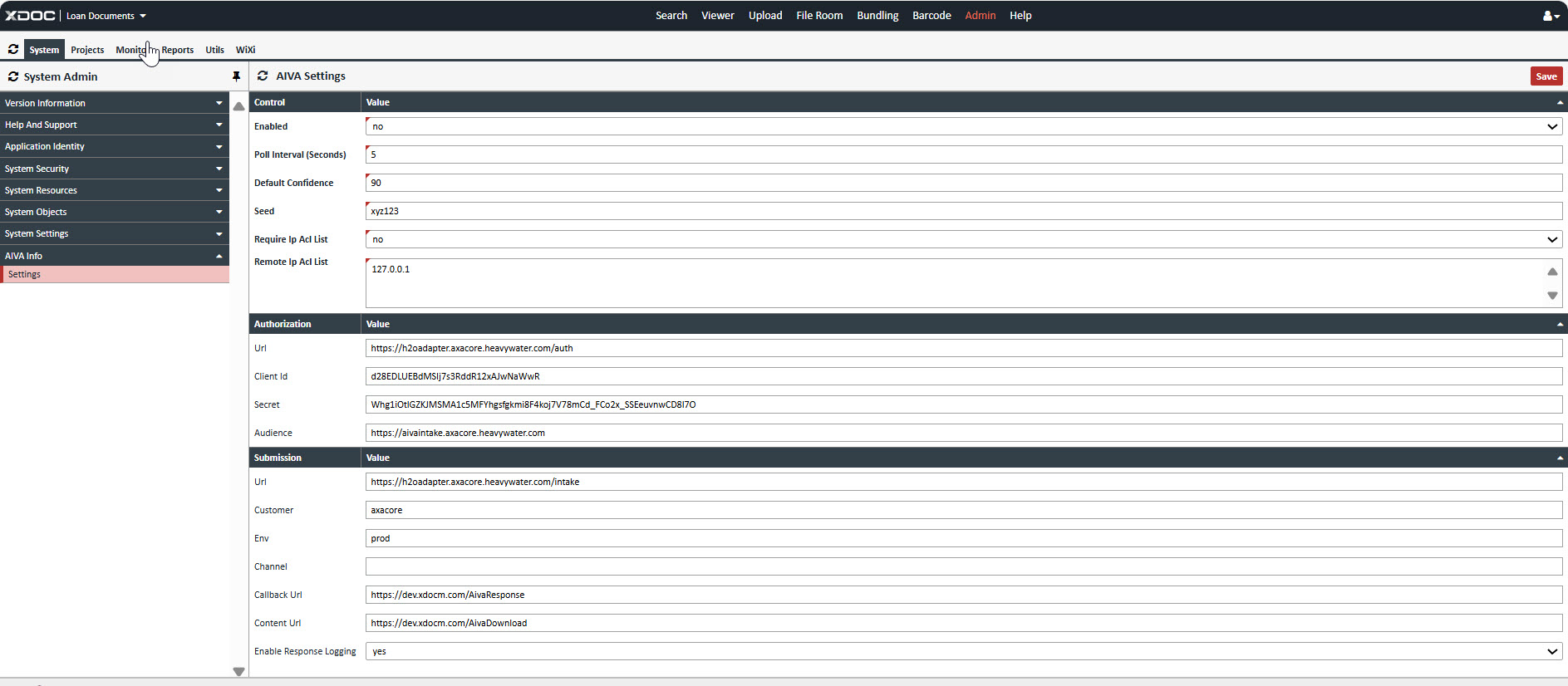Collapse the Control section header arrow
Screen dimensions: 1568x686
[x=1560, y=103]
